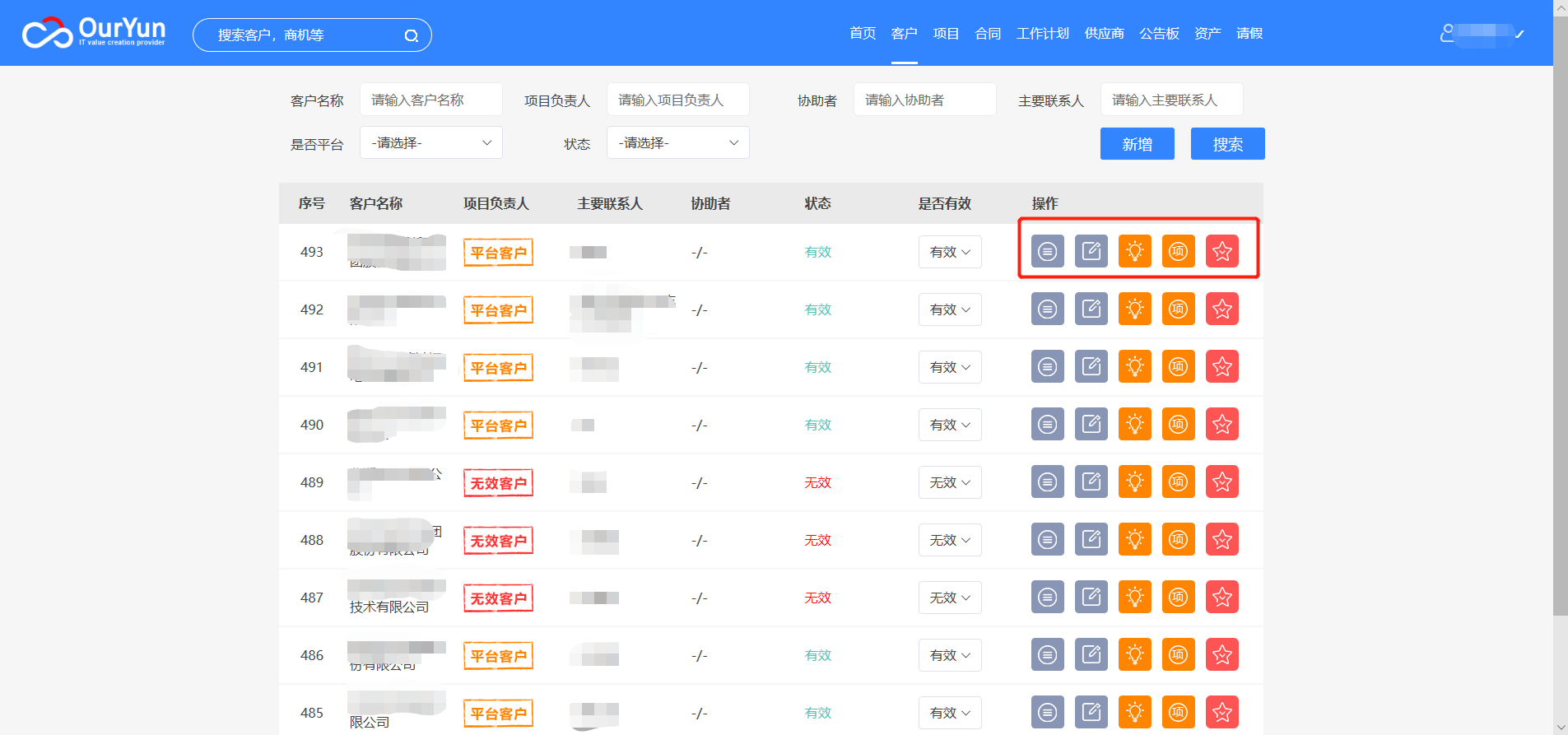Open 供应商 in the top navigation
Screen dimensions: 1568x735
tap(1105, 34)
